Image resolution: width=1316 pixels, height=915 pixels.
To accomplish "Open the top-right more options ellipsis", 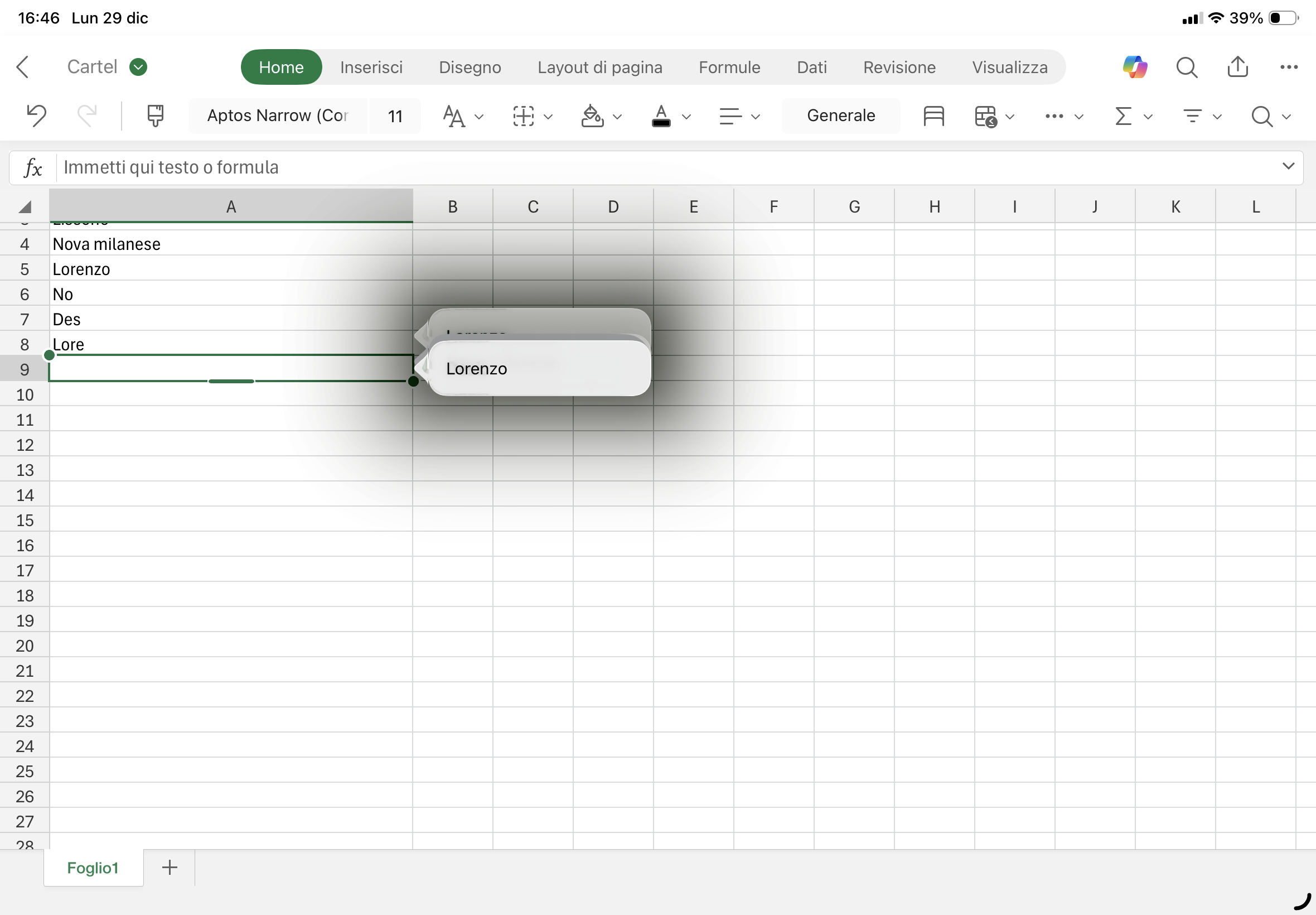I will (x=1289, y=67).
